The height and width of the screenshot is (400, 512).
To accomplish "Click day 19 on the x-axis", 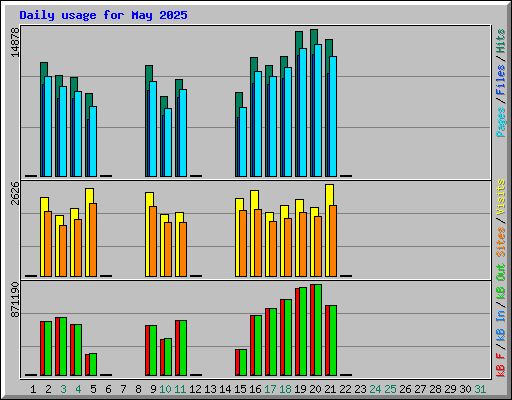I will tap(300, 389).
